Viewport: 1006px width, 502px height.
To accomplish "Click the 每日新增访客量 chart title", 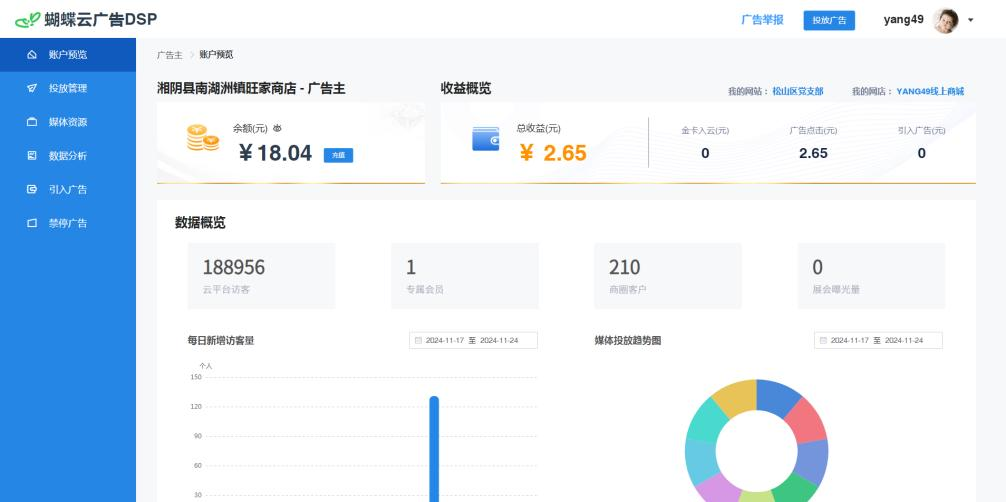I will 221,340.
